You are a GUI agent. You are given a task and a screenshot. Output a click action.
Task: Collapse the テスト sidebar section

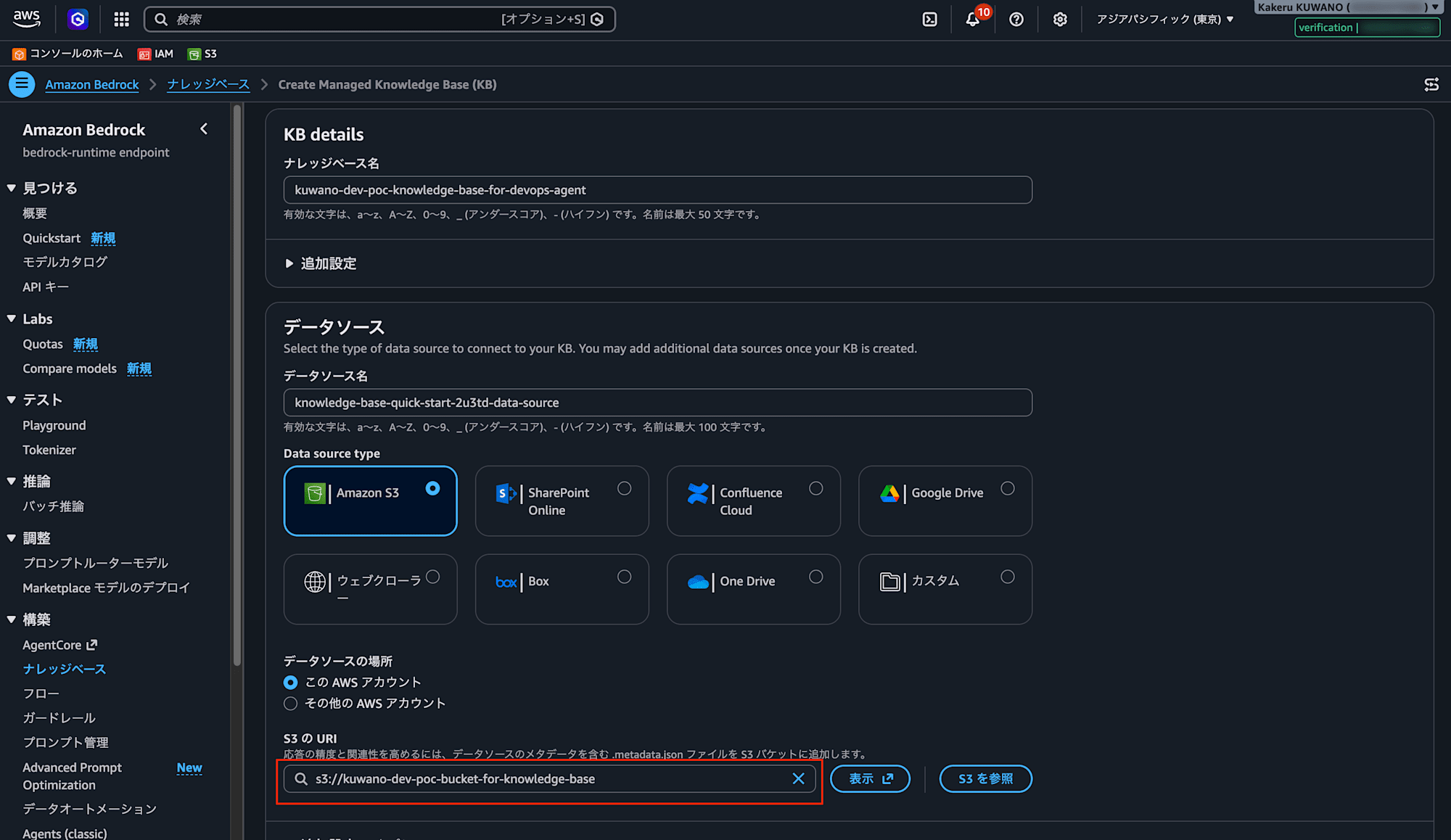pos(11,400)
